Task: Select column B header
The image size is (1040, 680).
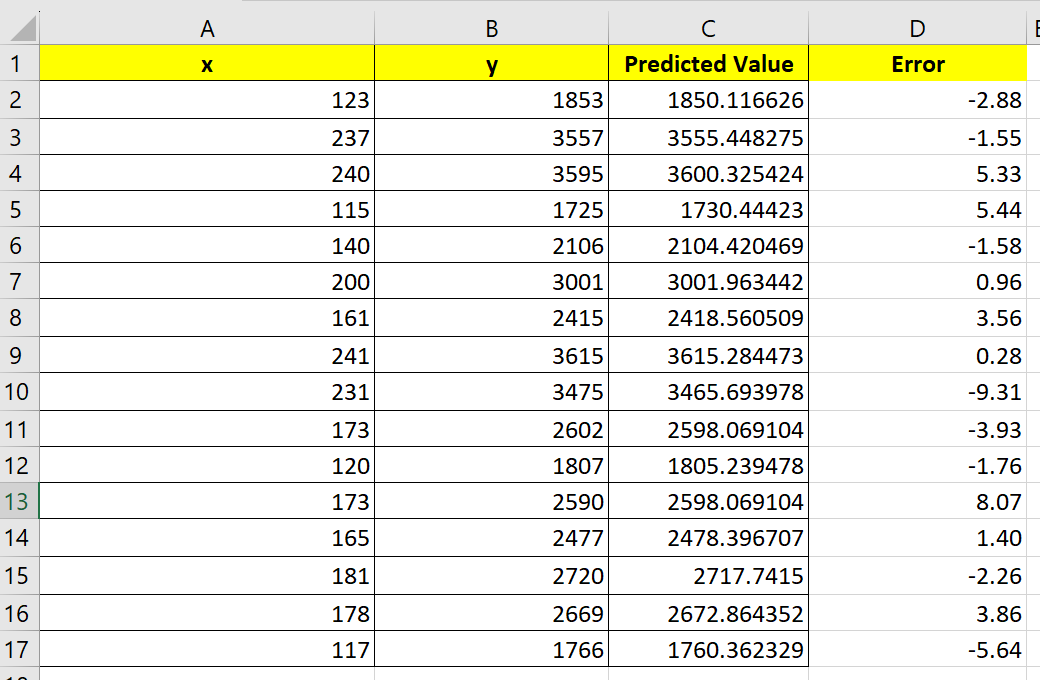Action: 490,28
